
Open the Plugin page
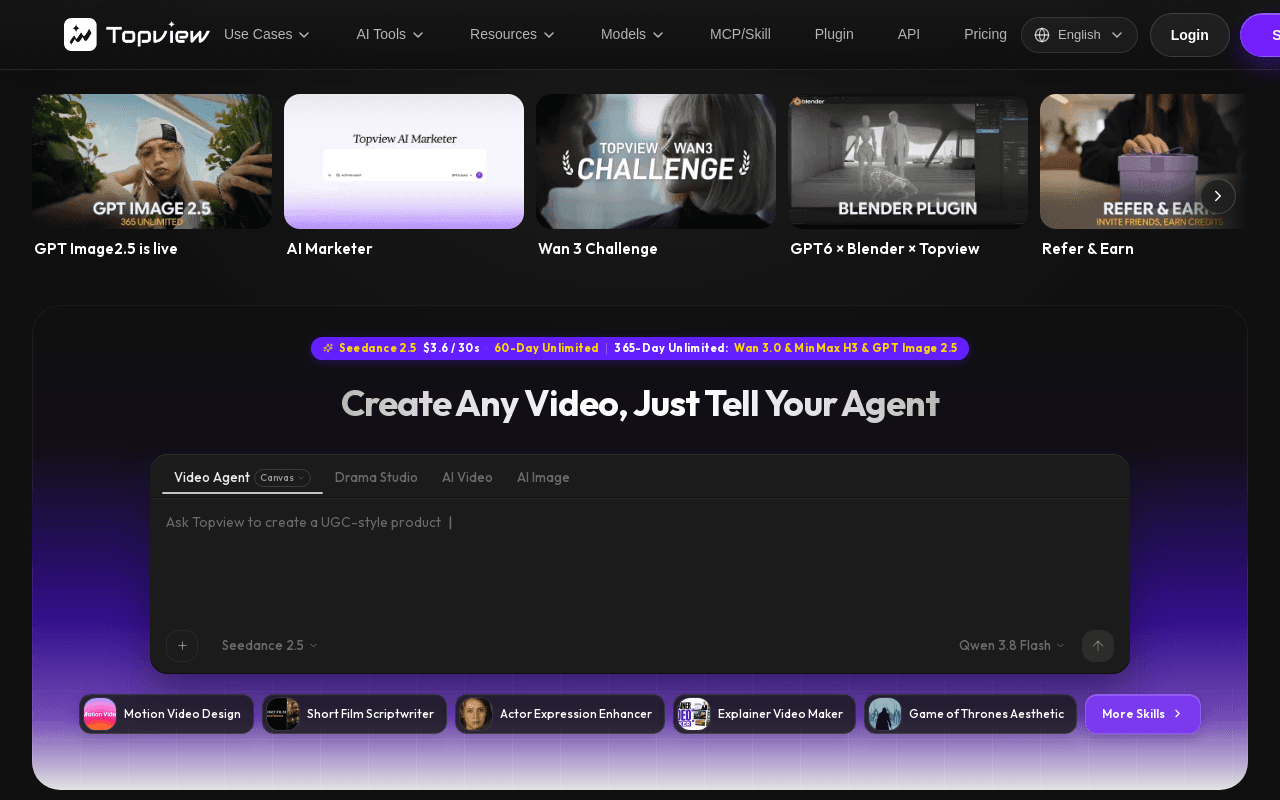(834, 34)
